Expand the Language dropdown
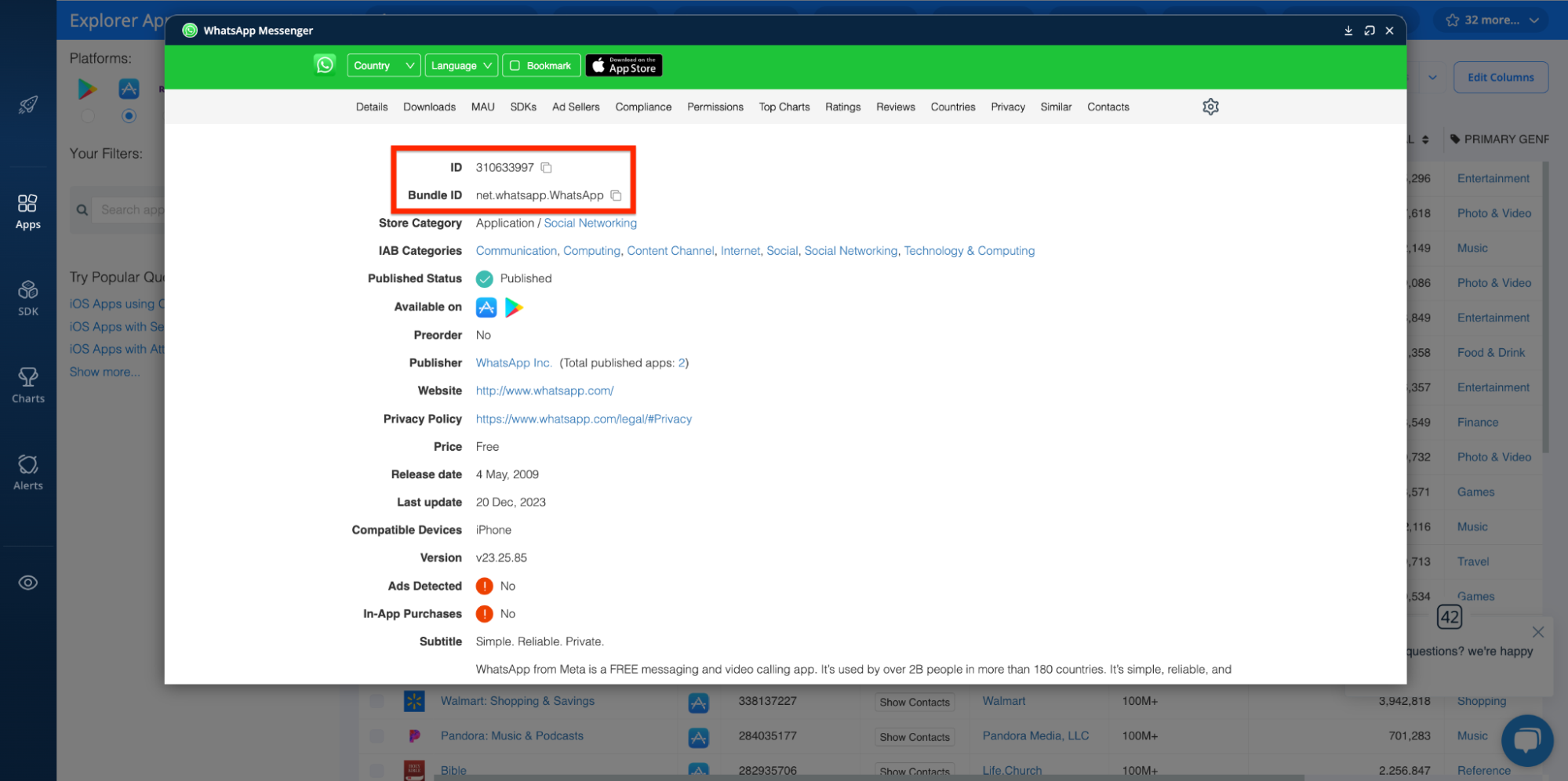This screenshot has height=781, width=1568. pyautogui.click(x=462, y=66)
